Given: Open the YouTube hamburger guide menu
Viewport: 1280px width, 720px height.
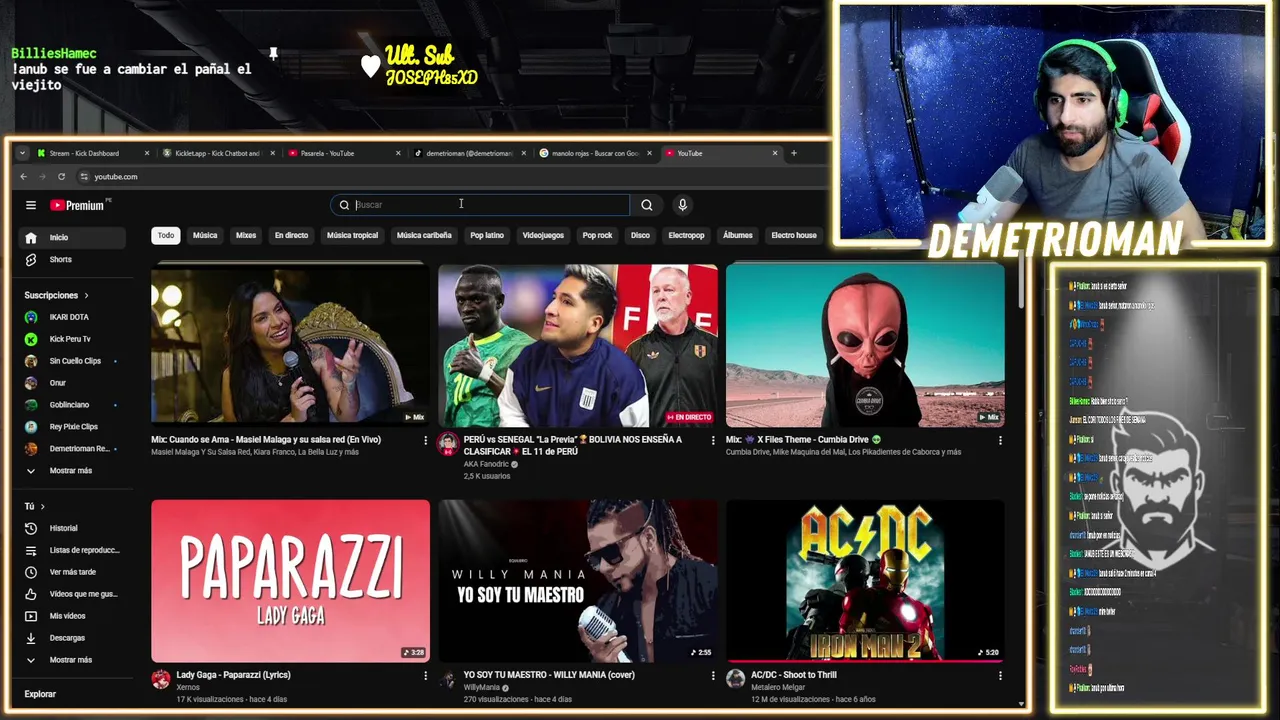Looking at the screenshot, I should [31, 205].
